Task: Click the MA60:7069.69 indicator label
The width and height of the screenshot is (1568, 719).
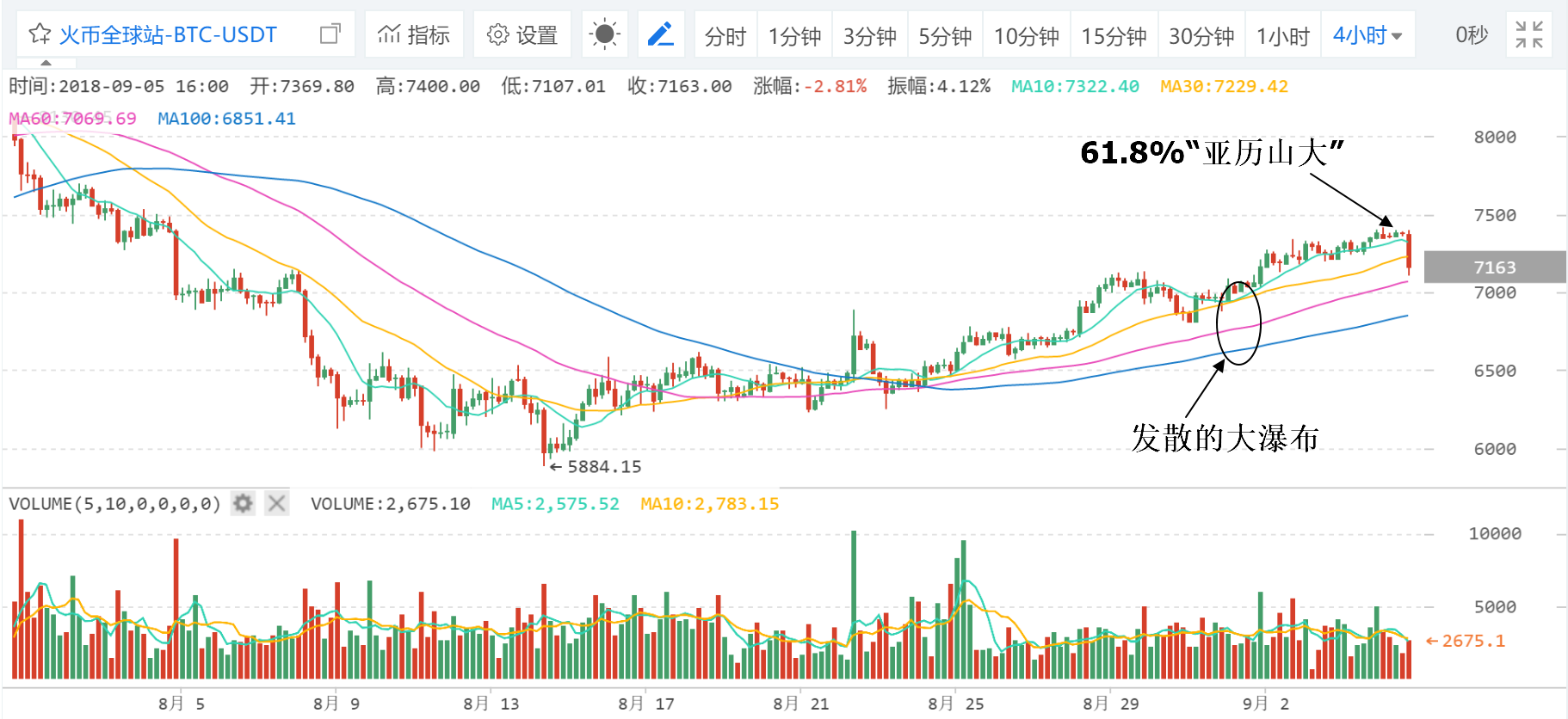Action: (72, 119)
